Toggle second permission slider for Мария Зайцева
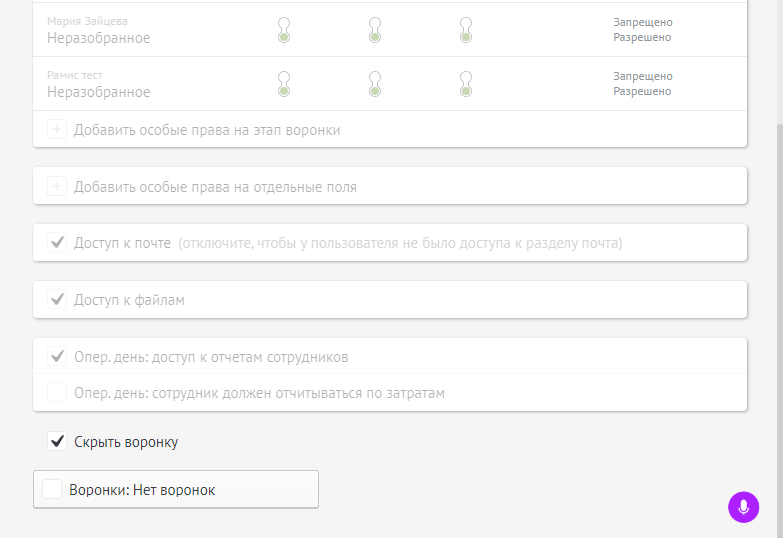This screenshot has height=538, width=783. [375, 30]
